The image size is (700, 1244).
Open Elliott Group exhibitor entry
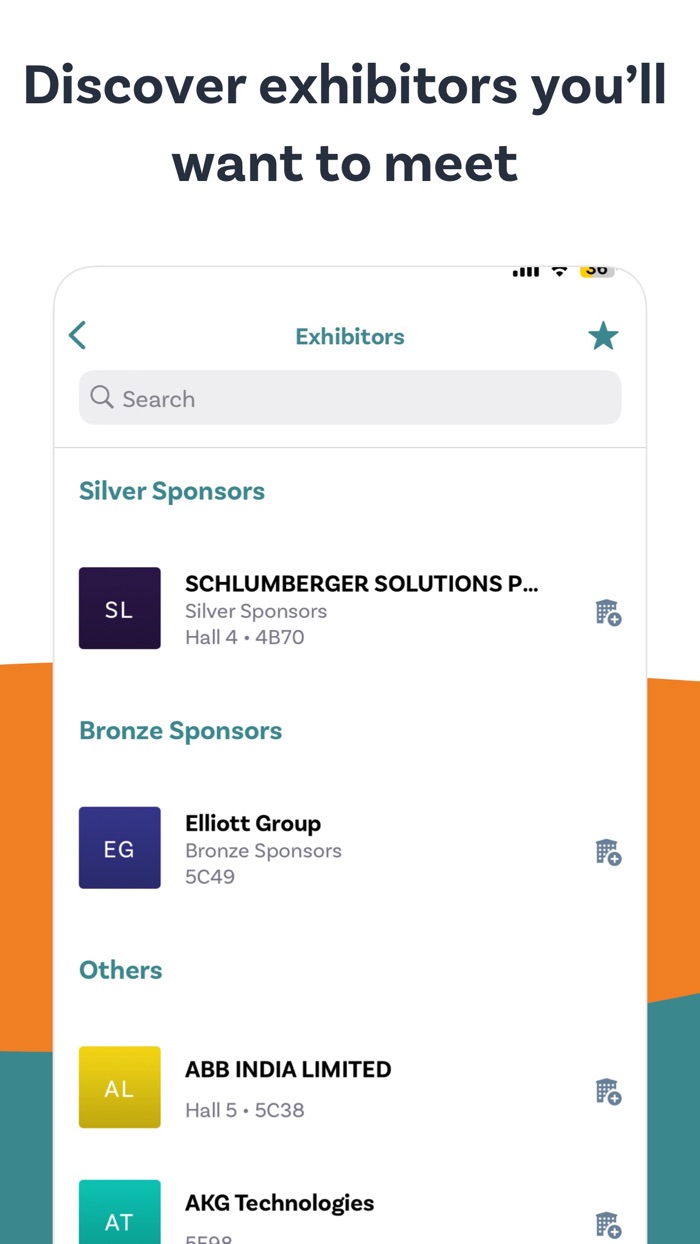click(x=253, y=824)
